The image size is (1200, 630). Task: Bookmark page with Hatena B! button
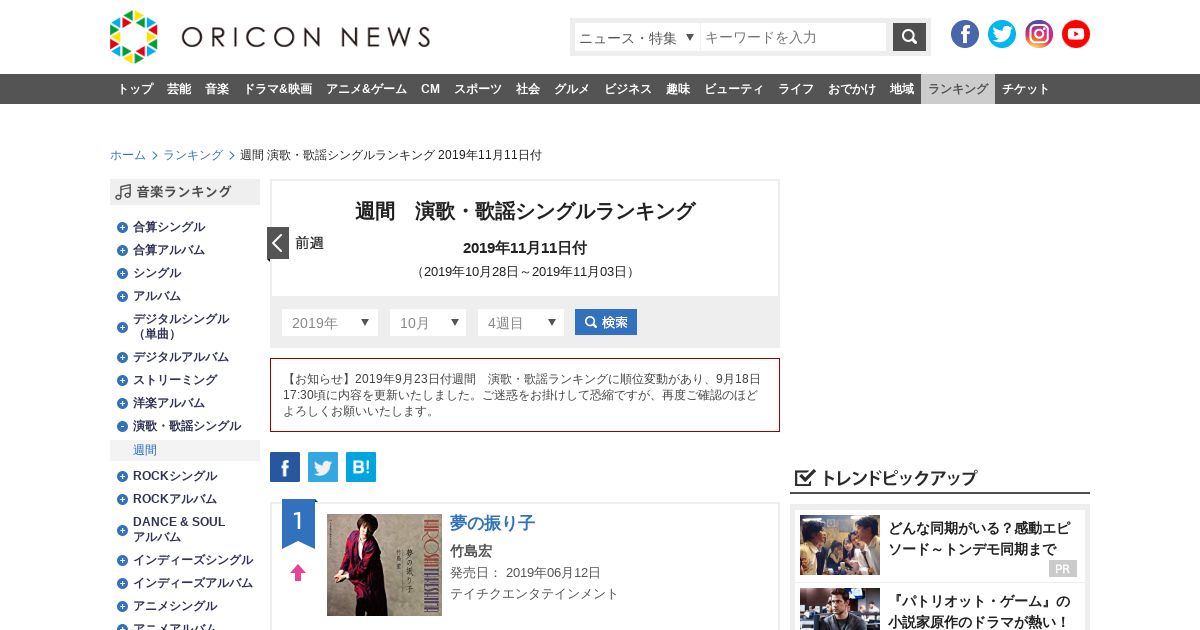click(361, 467)
